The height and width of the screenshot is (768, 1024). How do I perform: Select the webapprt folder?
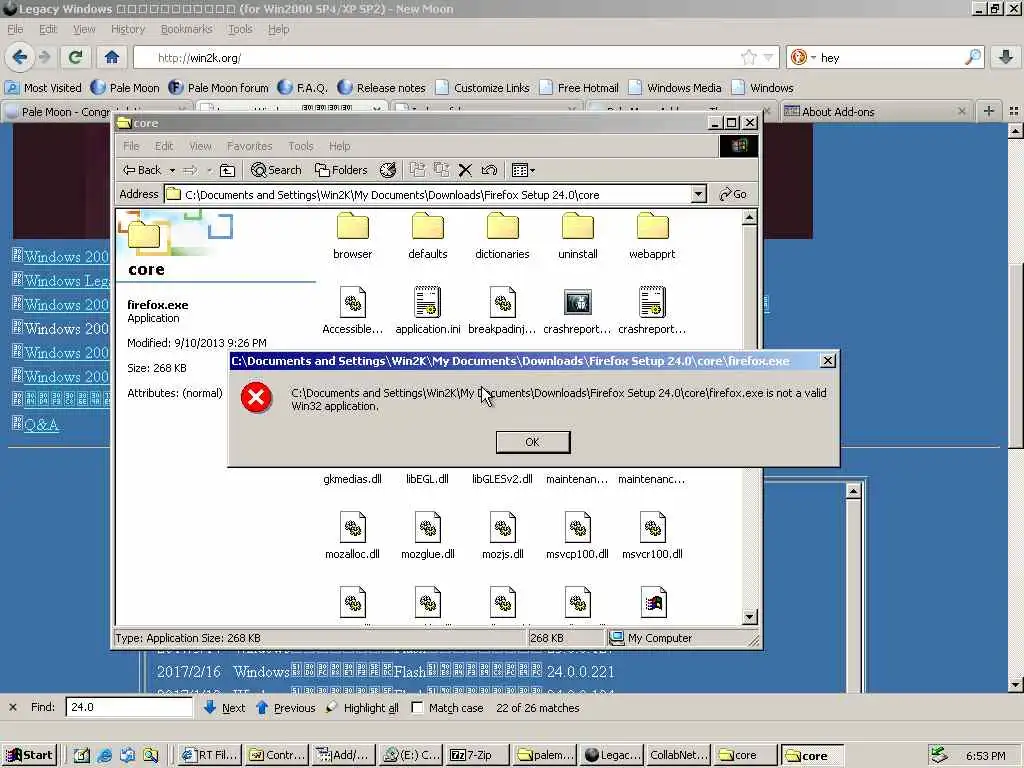(652, 236)
